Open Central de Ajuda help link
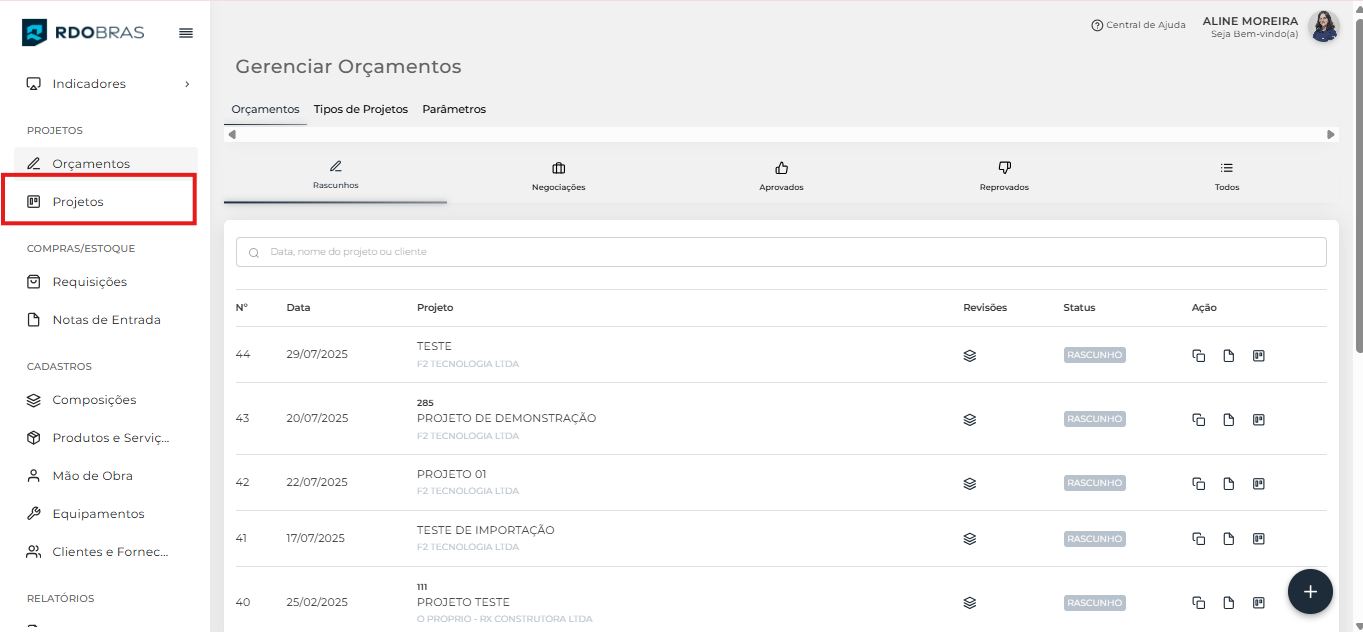This screenshot has height=632, width=1363. pos(1138,25)
